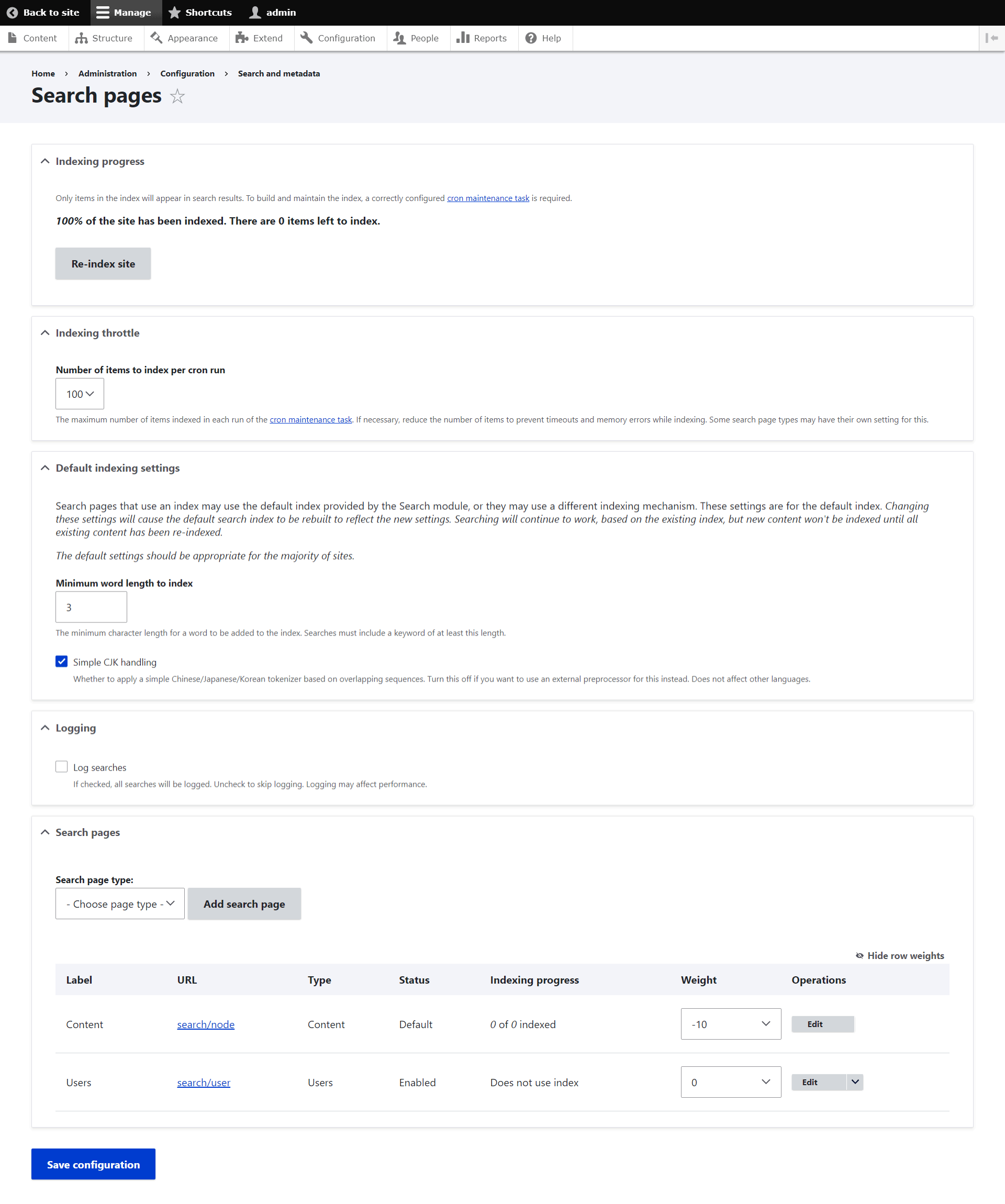Open the Extend puzzle icon menu

[242, 38]
